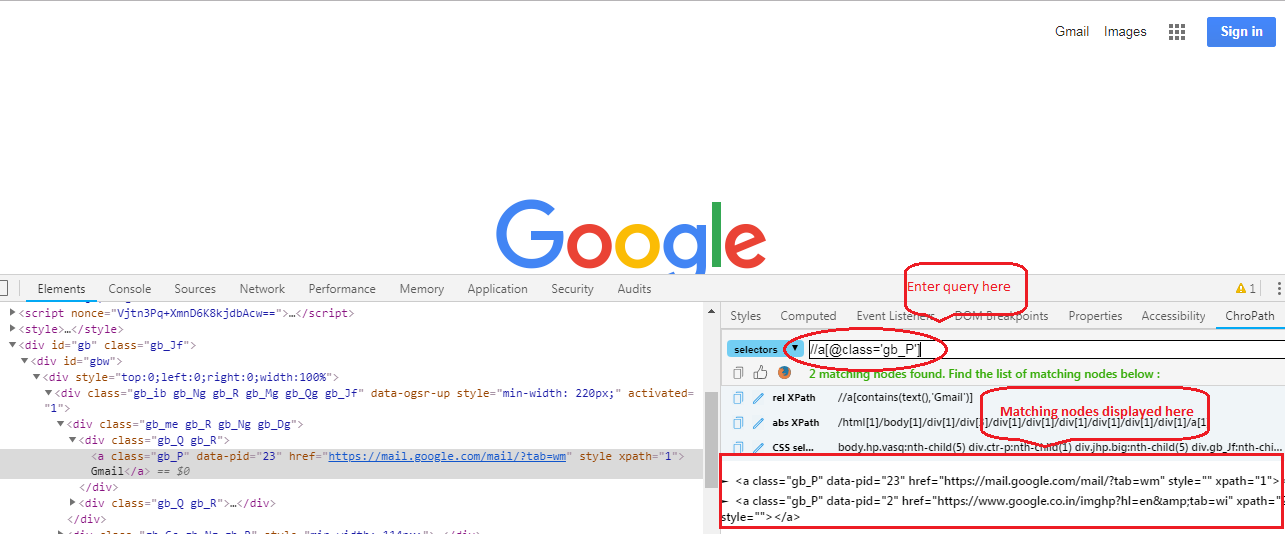Open the Gmail link in the page header

[1072, 32]
